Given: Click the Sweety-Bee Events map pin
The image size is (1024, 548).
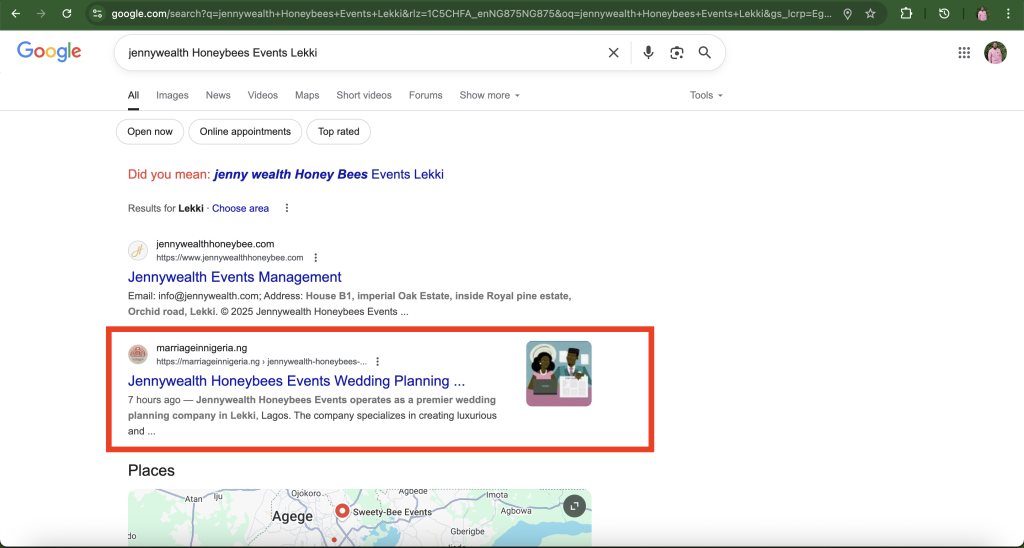Looking at the screenshot, I should (x=342, y=511).
